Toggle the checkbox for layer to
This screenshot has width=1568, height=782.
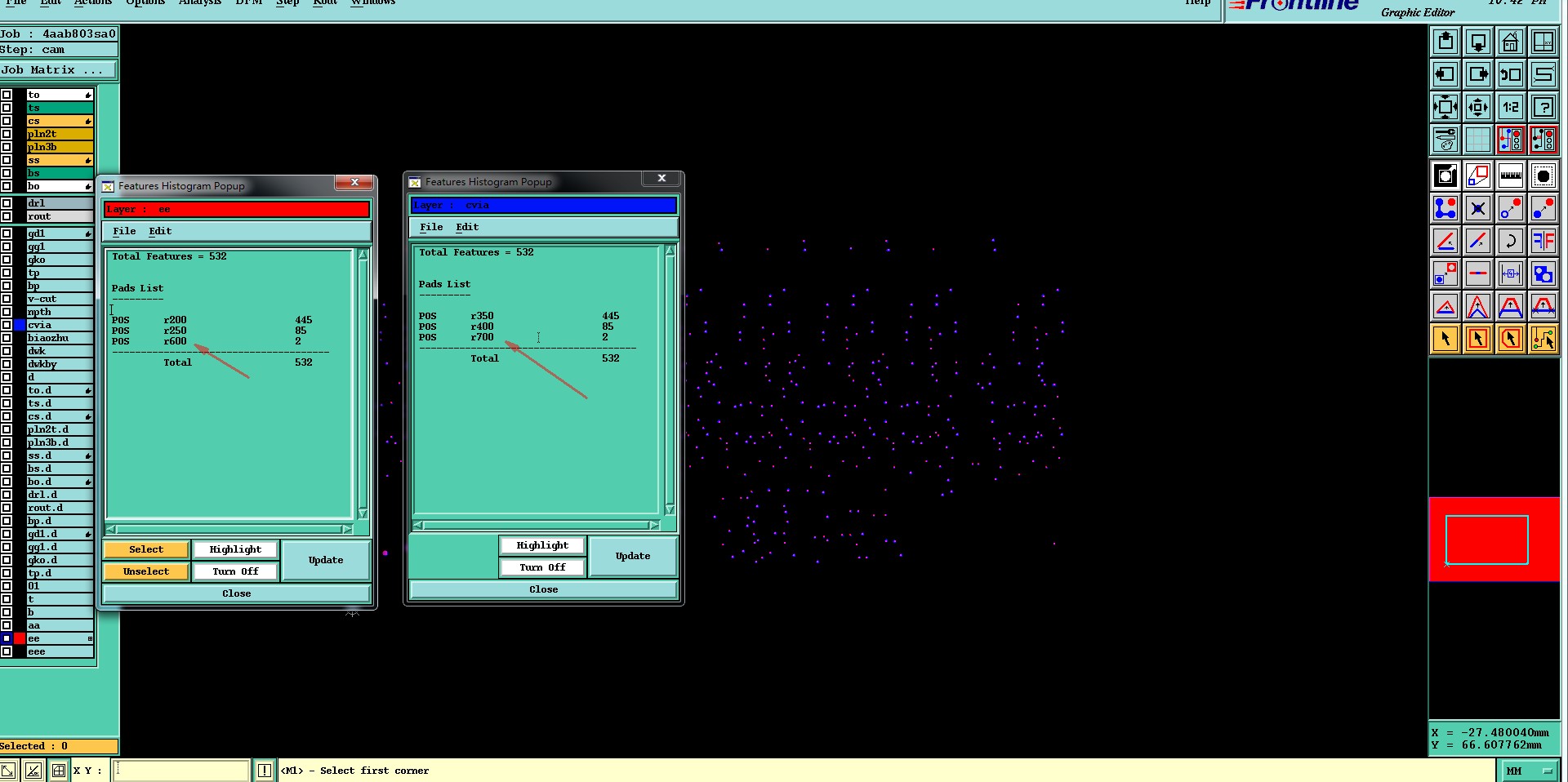tap(7, 95)
